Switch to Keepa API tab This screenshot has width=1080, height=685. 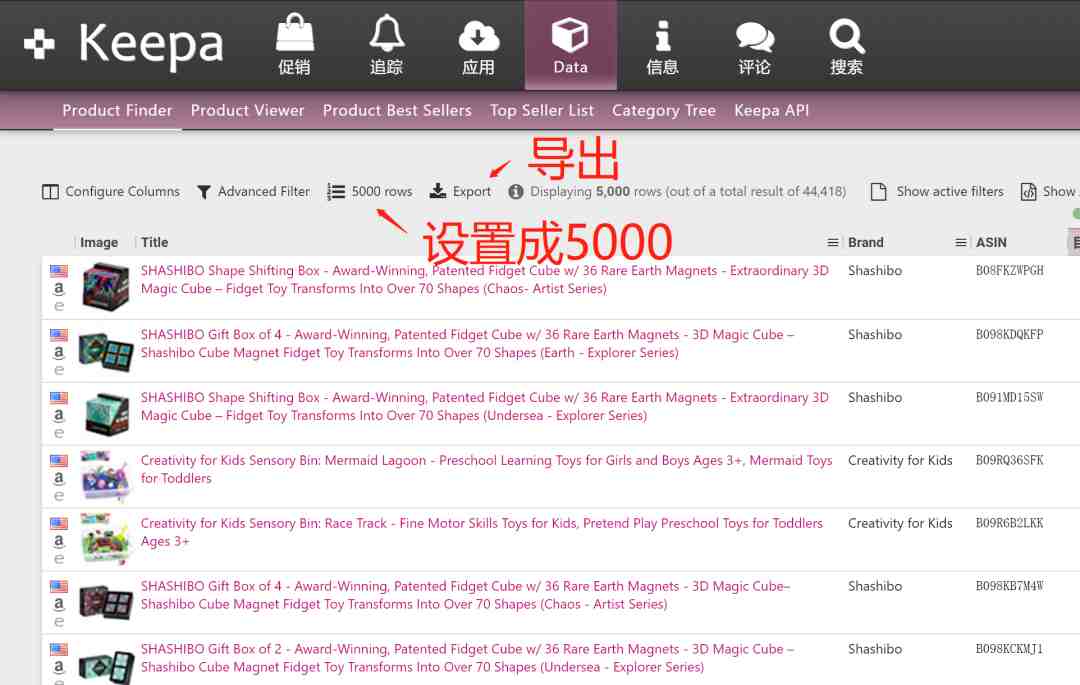point(771,110)
